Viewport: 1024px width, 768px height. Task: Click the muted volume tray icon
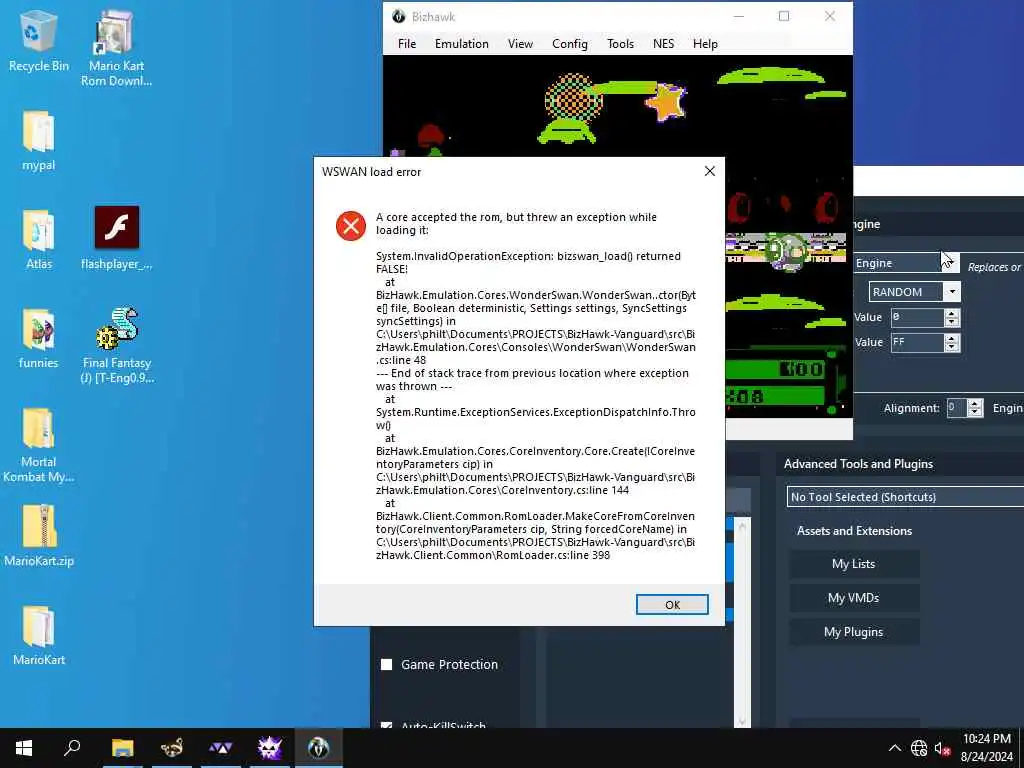point(942,748)
